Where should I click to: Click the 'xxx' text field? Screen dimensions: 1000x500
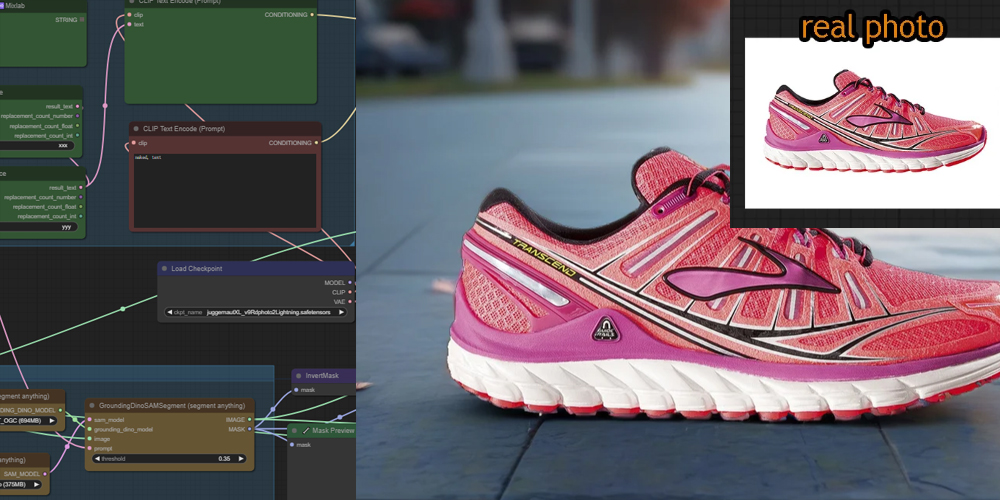click(x=36, y=145)
